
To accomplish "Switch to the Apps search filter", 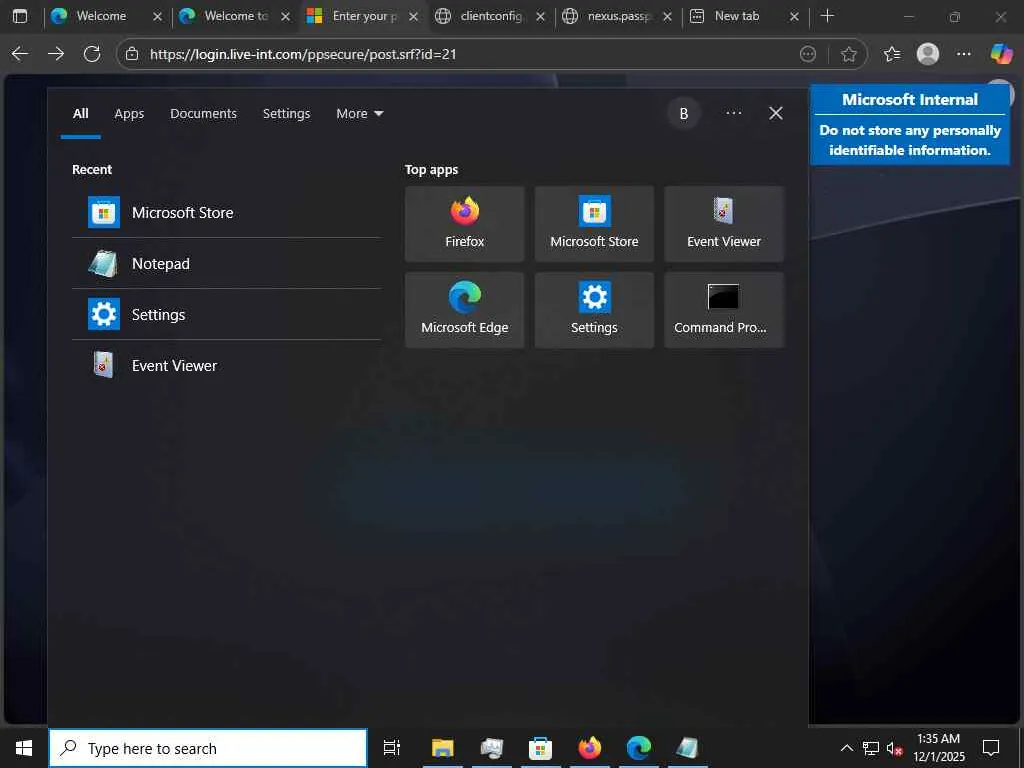I will 129,114.
